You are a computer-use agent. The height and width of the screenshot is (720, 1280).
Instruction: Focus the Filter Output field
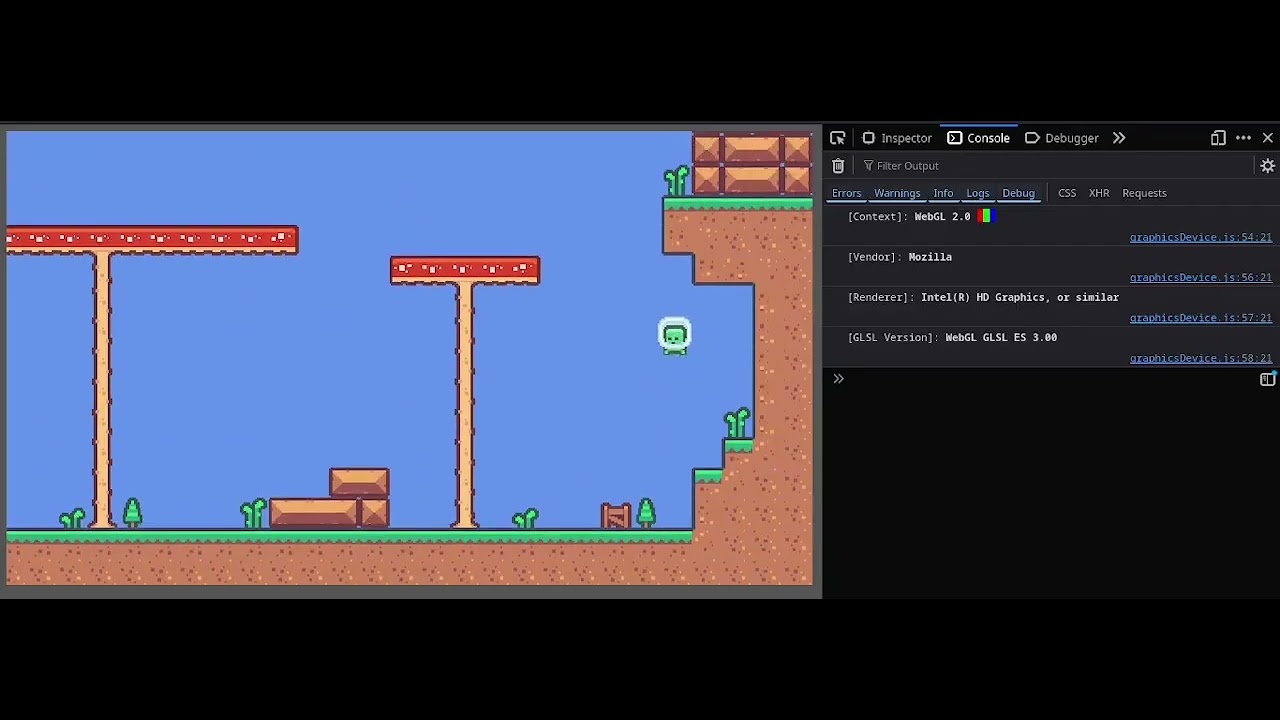(x=1055, y=166)
